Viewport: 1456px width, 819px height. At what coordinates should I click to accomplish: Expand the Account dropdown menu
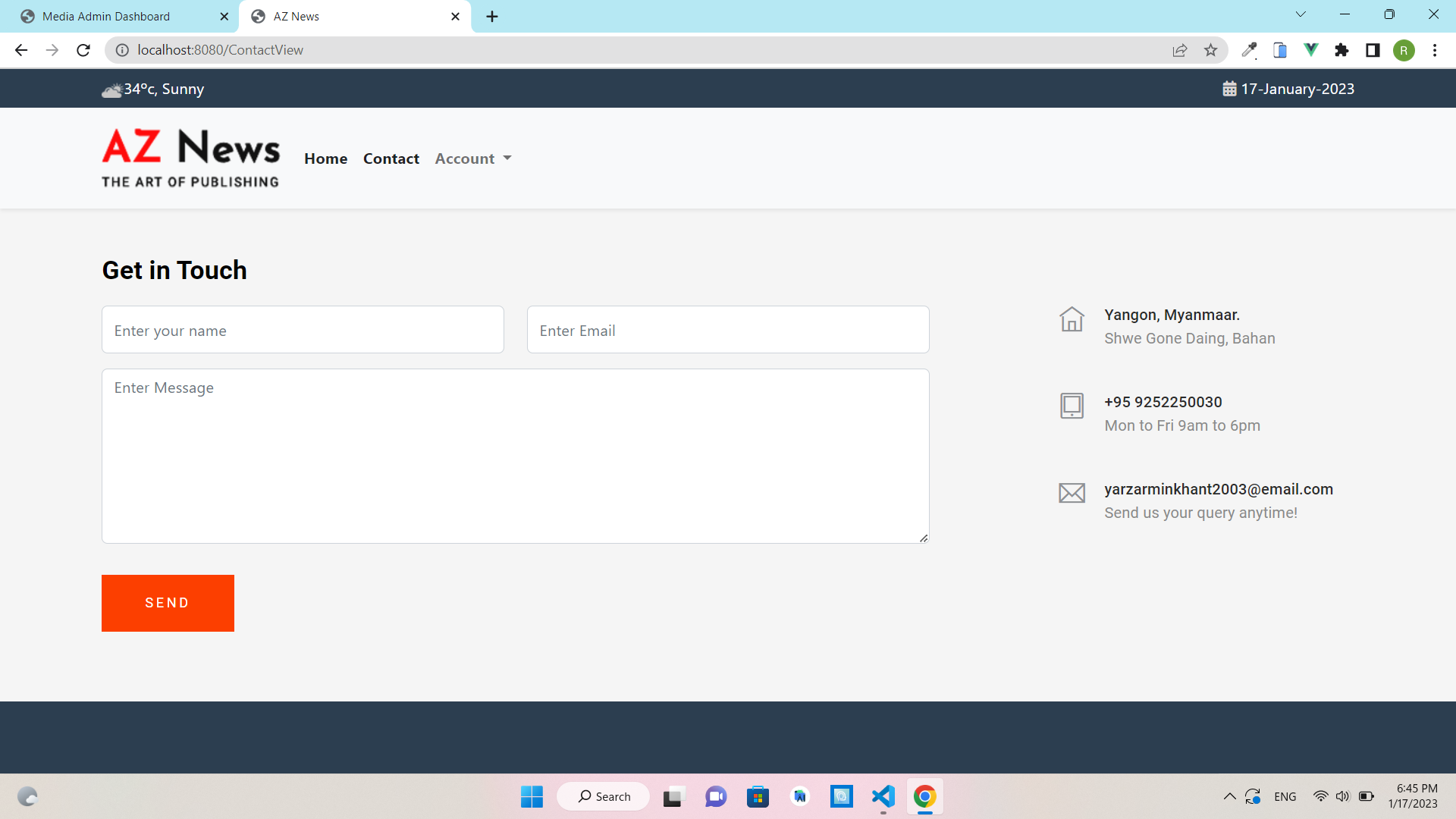click(472, 158)
